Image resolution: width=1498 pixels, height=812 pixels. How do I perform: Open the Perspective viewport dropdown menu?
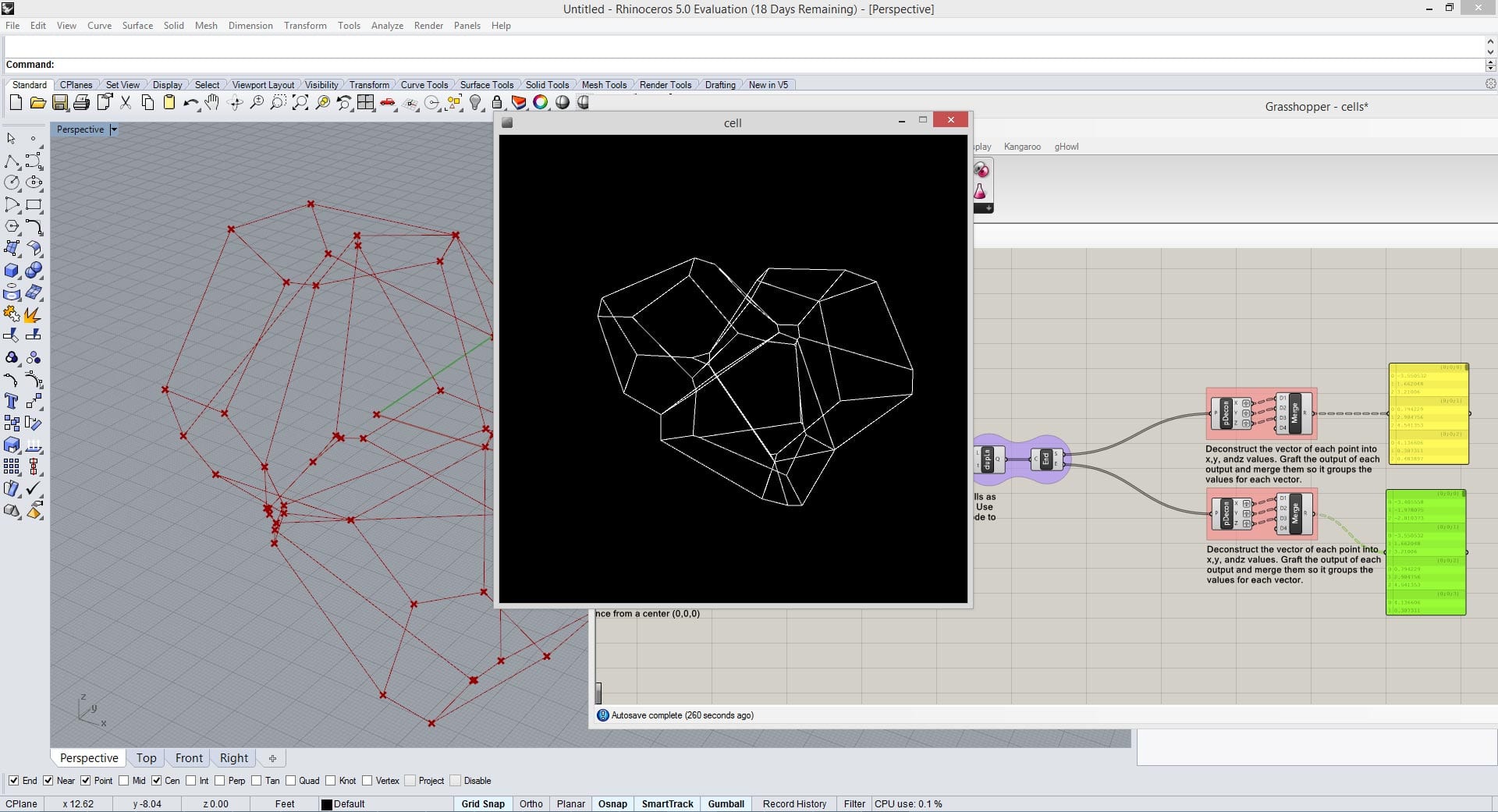pos(114,129)
